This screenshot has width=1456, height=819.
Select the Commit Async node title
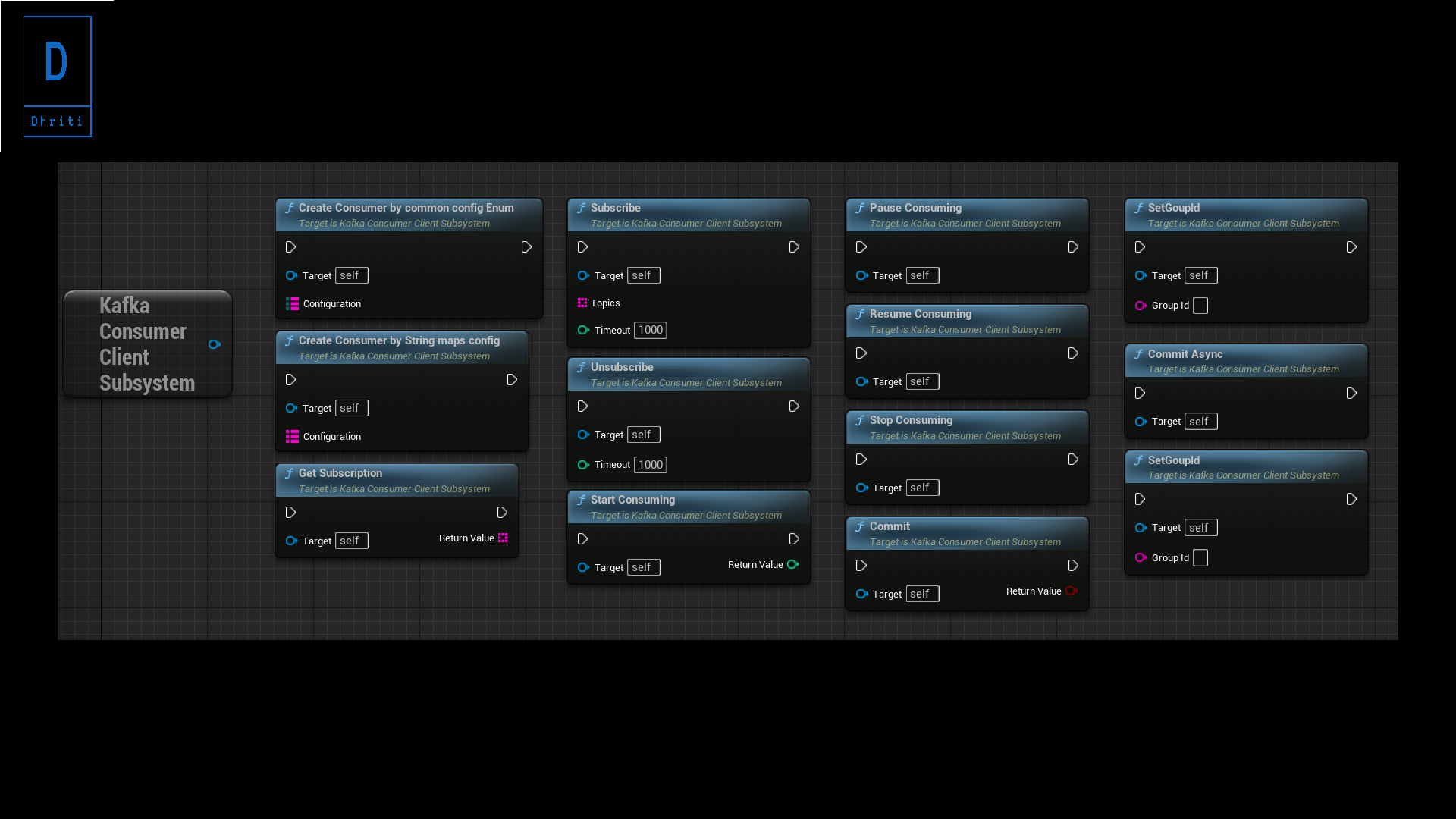(x=1185, y=354)
